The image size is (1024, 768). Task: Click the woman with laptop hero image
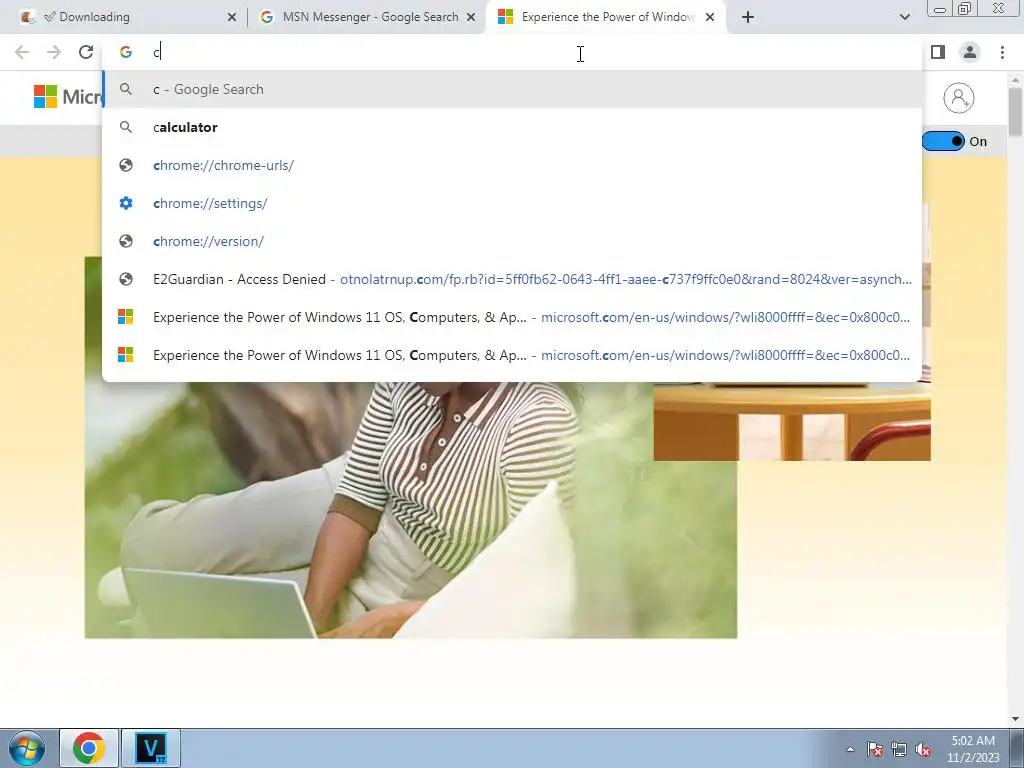tap(411, 509)
